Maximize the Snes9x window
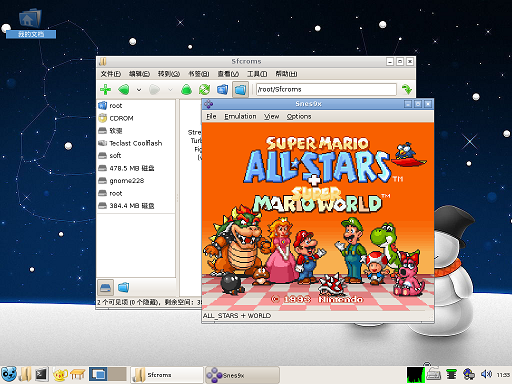 tap(418, 104)
